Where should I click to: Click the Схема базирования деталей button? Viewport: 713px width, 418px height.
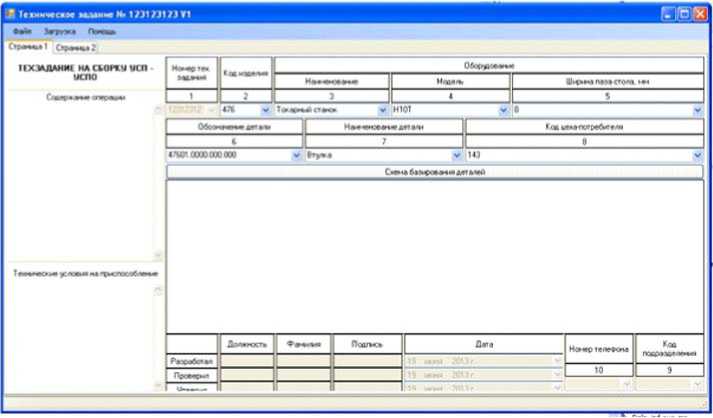(435, 172)
